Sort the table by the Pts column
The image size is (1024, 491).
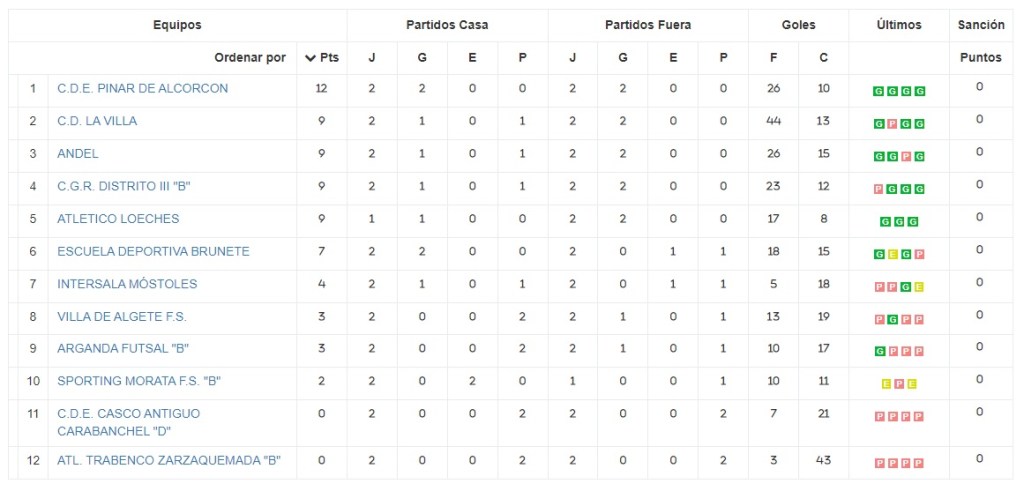tap(322, 58)
